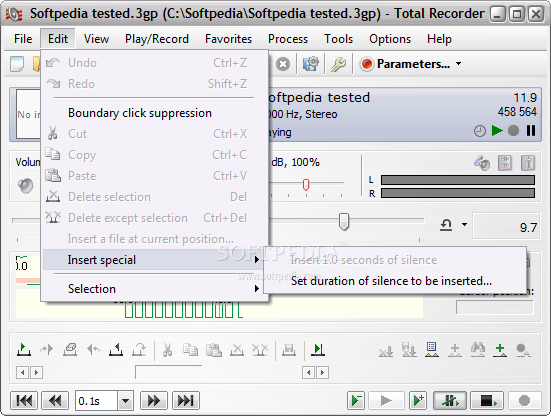The height and width of the screenshot is (416, 551).
Task: Click the save selection disk icon
Action: [289, 350]
